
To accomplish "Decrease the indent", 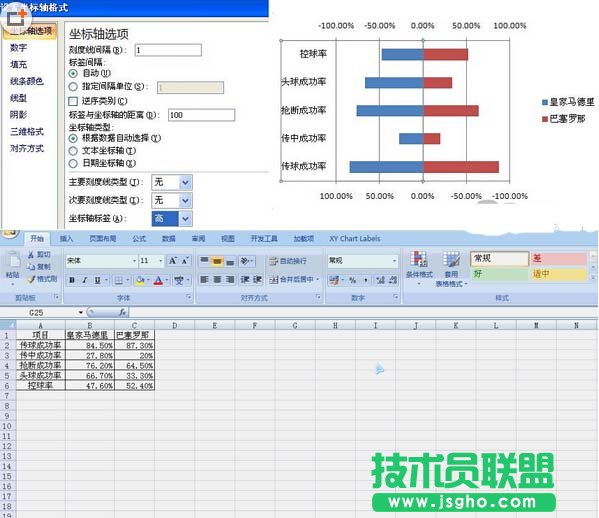I will (245, 280).
